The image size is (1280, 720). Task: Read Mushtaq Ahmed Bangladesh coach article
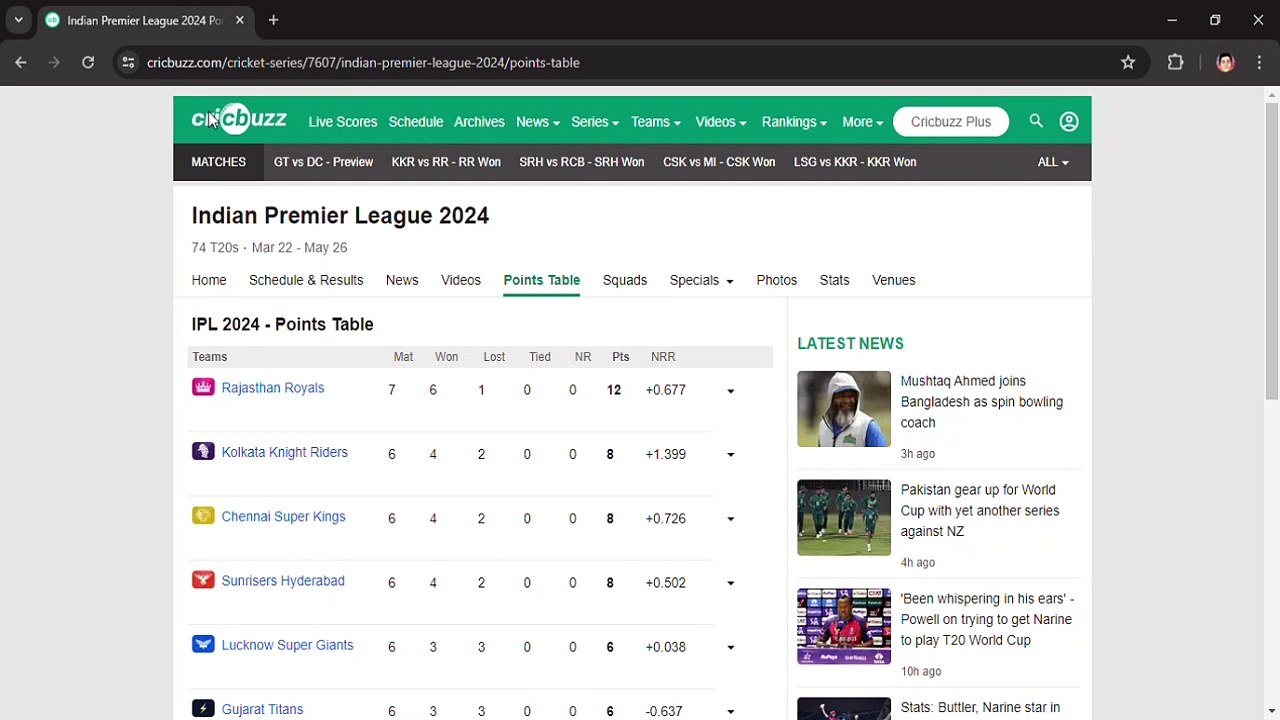tap(982, 402)
